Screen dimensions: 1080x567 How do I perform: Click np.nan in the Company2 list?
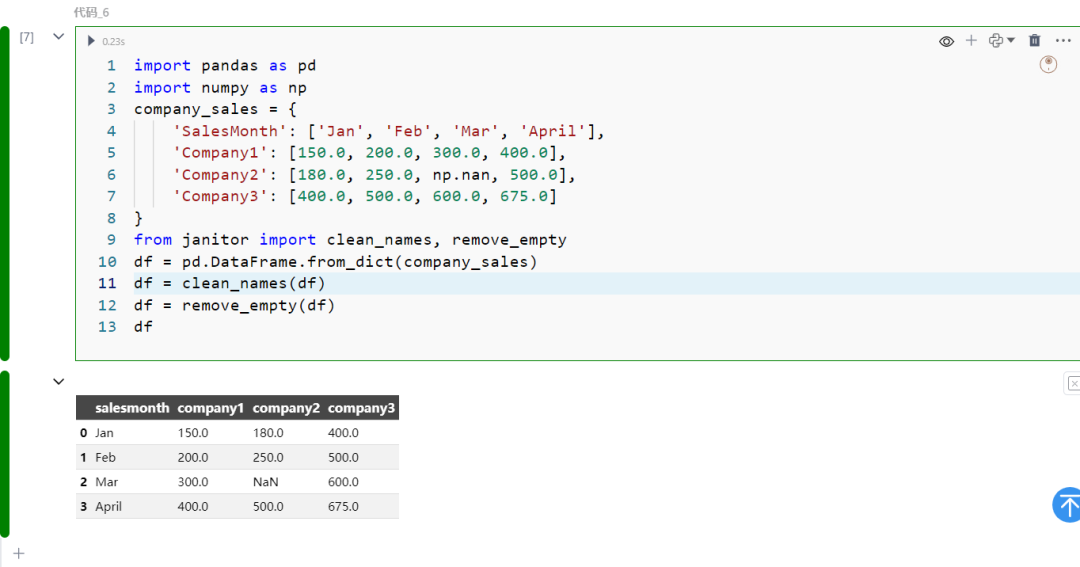point(461,175)
